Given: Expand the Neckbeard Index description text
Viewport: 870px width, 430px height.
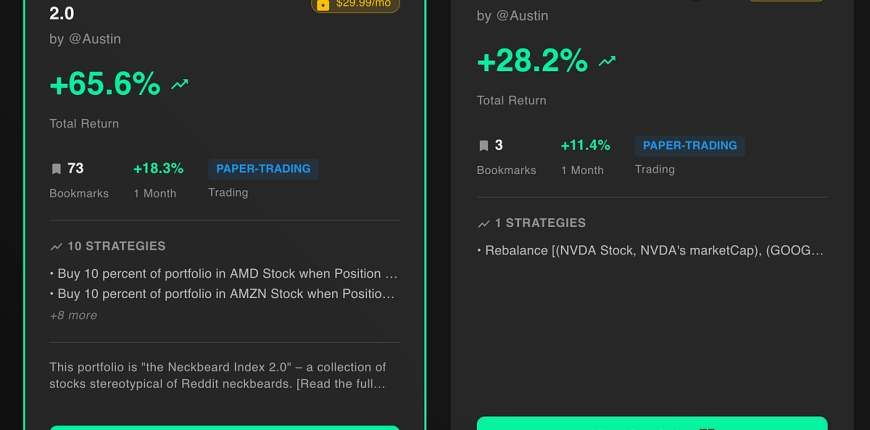Looking at the screenshot, I should (x=218, y=375).
